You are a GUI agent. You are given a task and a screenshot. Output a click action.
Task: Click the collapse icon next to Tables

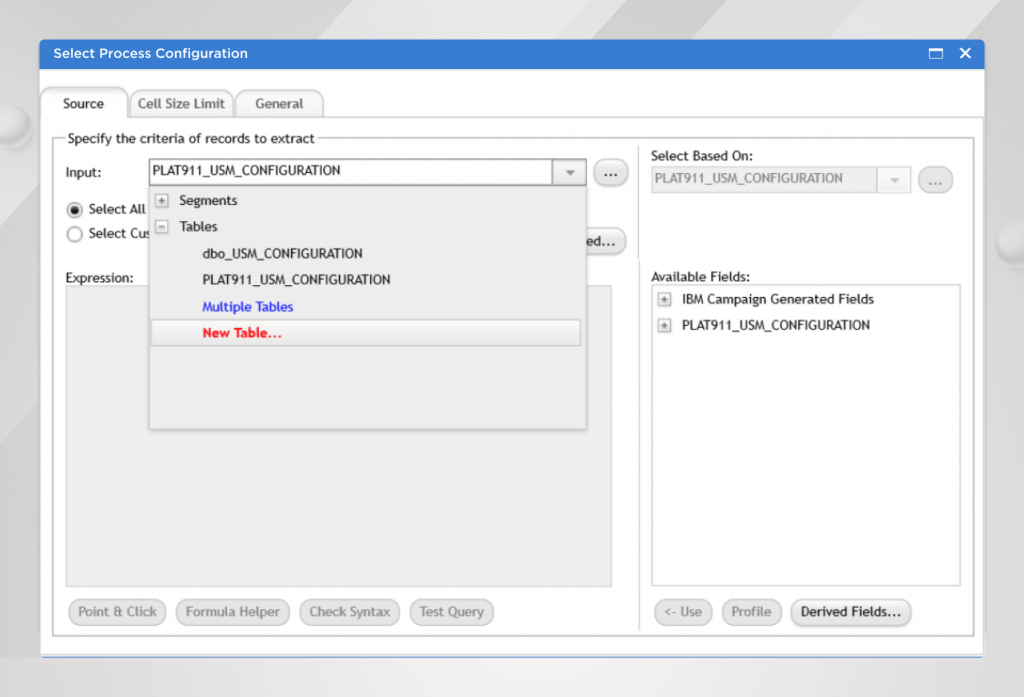click(161, 226)
